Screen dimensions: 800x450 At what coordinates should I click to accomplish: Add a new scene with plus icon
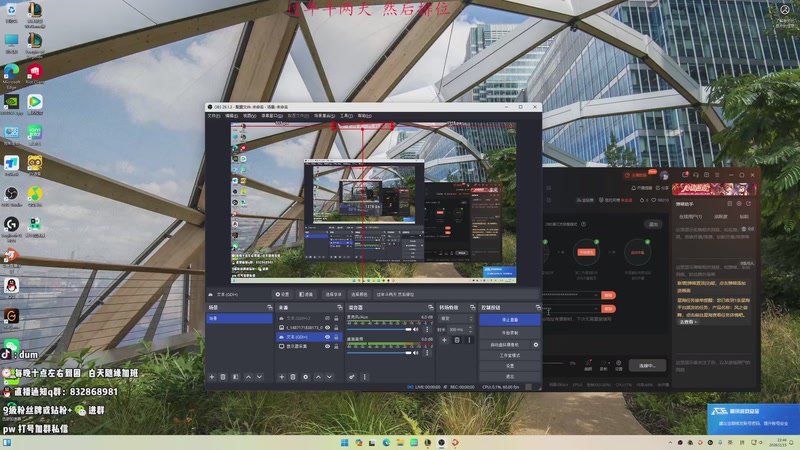click(211, 377)
